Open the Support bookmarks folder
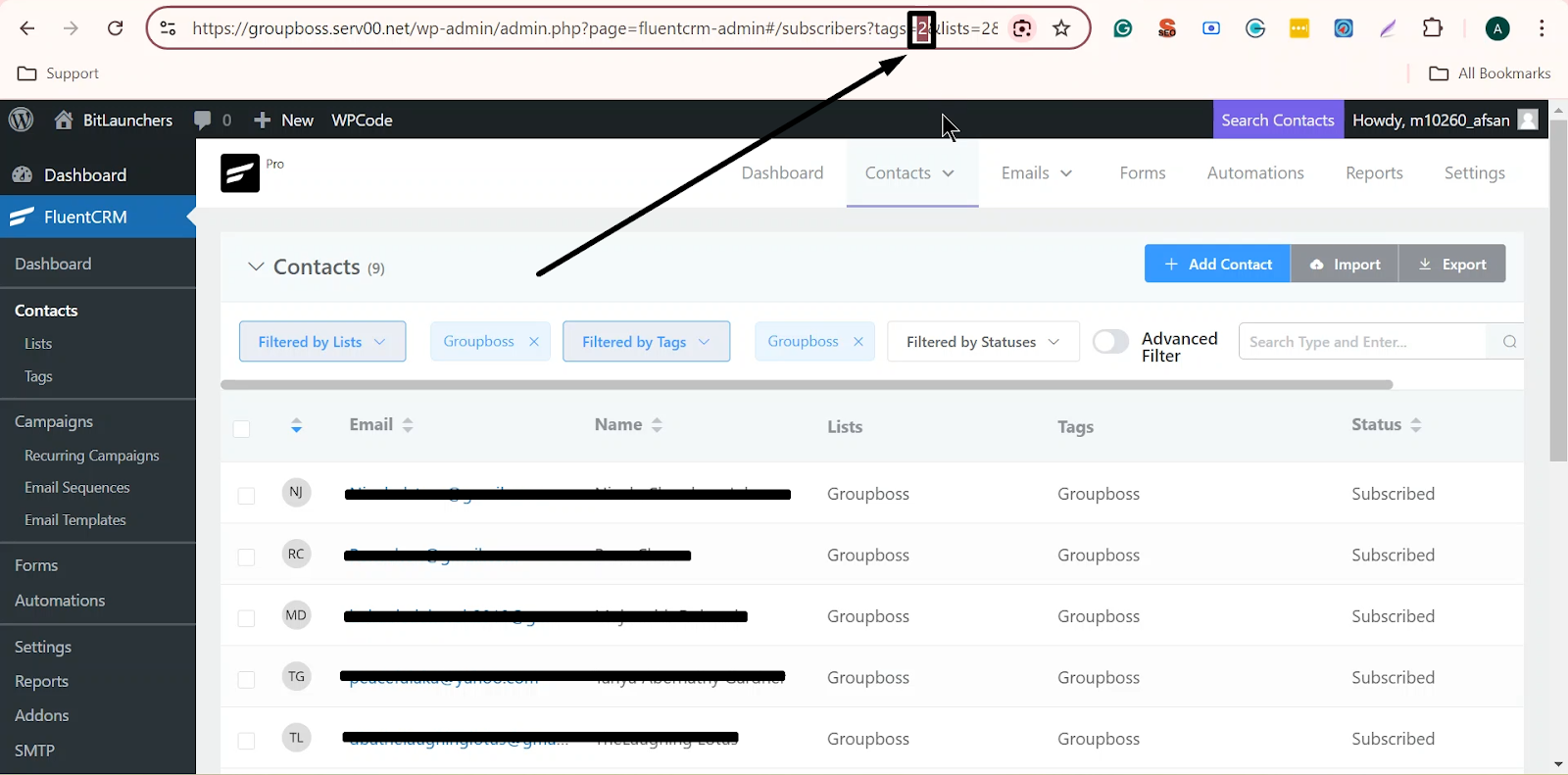Viewport: 1568px width, 775px height. [x=59, y=73]
